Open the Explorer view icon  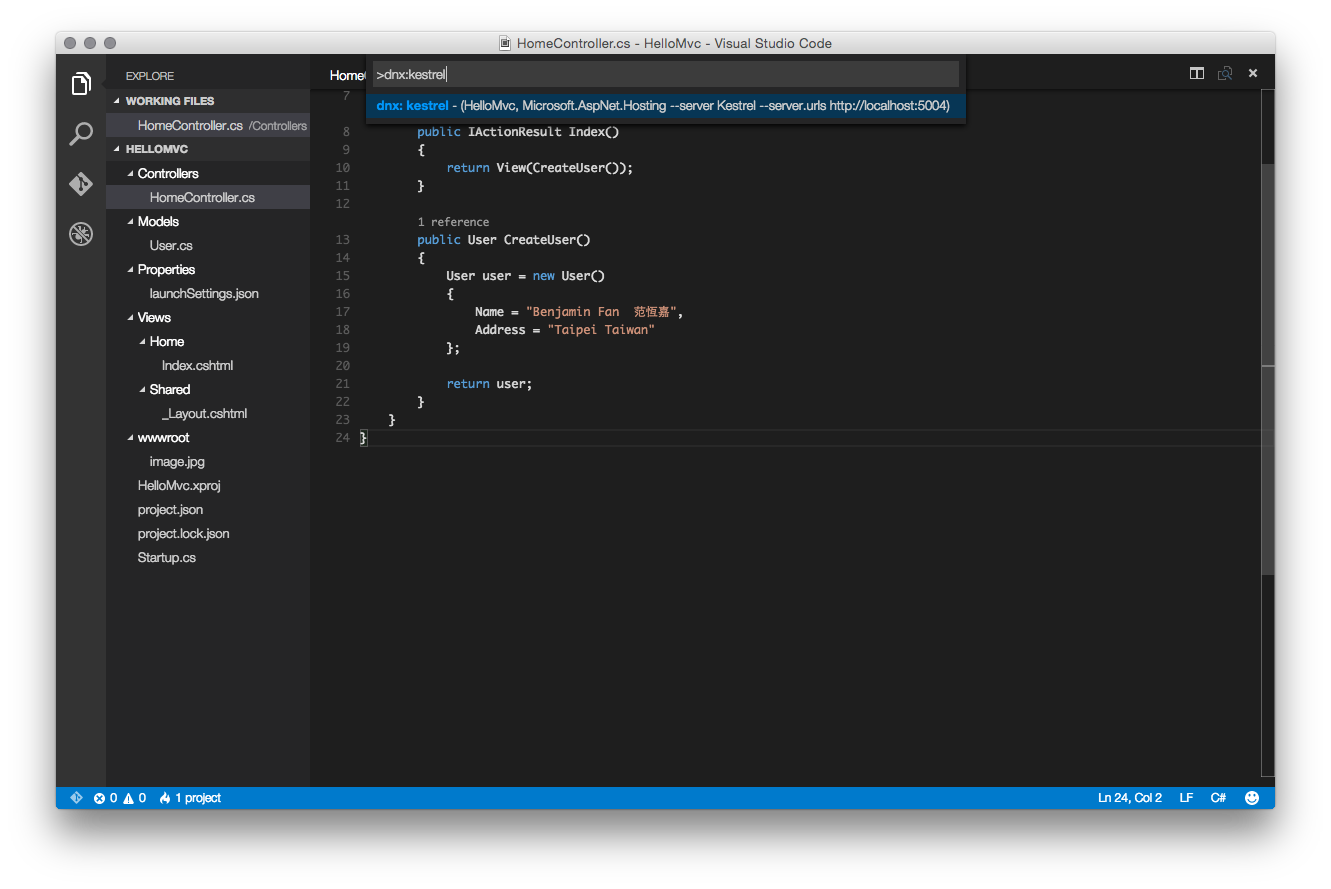tap(81, 84)
